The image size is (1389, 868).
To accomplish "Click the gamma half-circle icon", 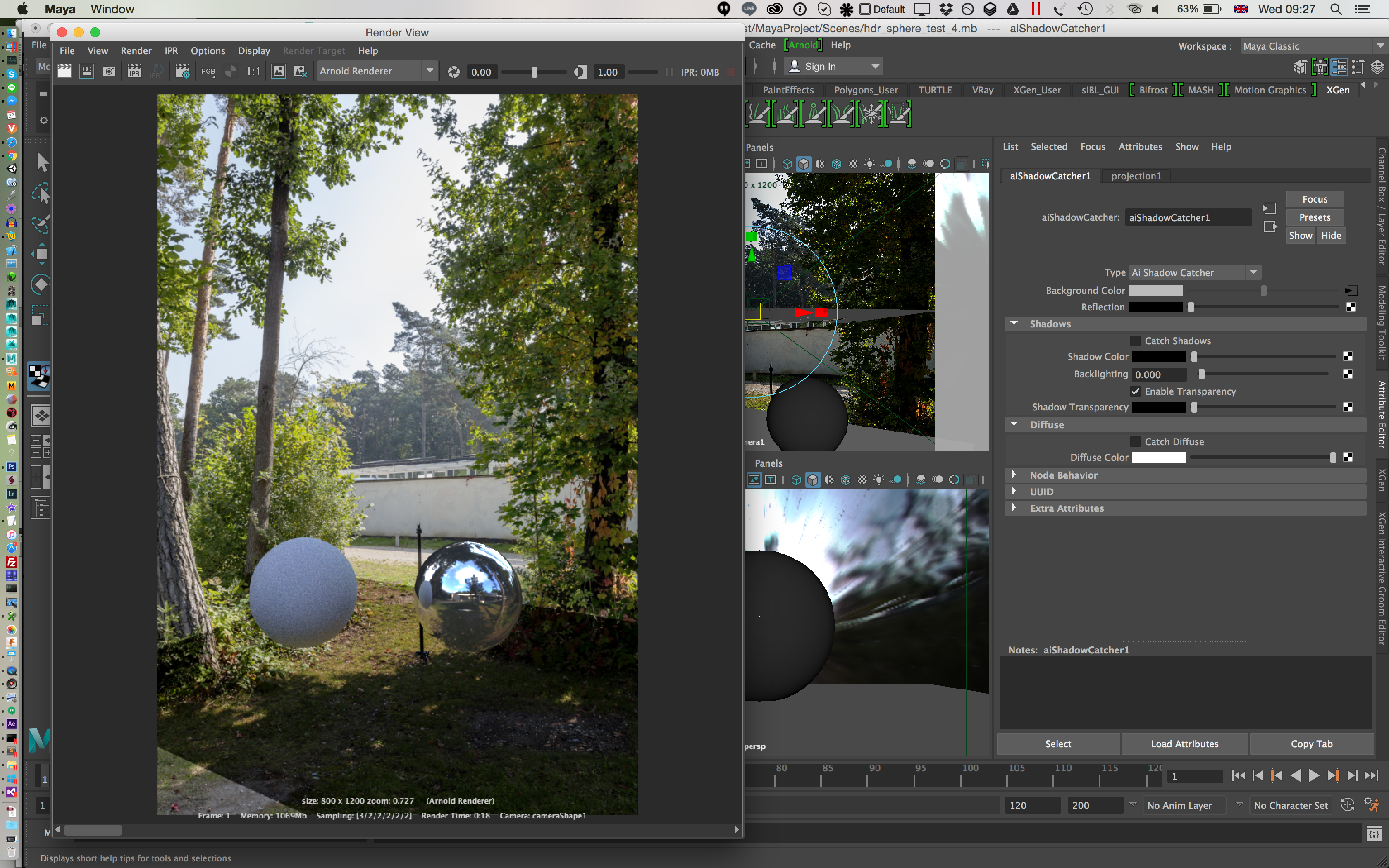I will [580, 72].
